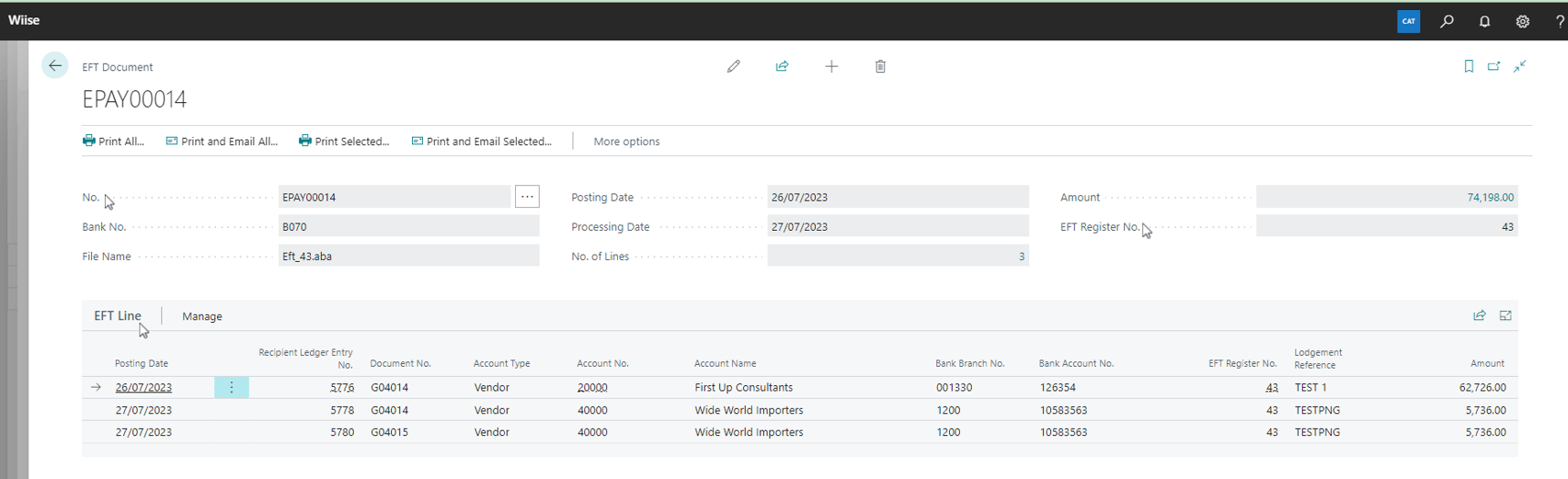Click Print All button
The width and height of the screenshot is (1568, 479).
[x=113, y=141]
